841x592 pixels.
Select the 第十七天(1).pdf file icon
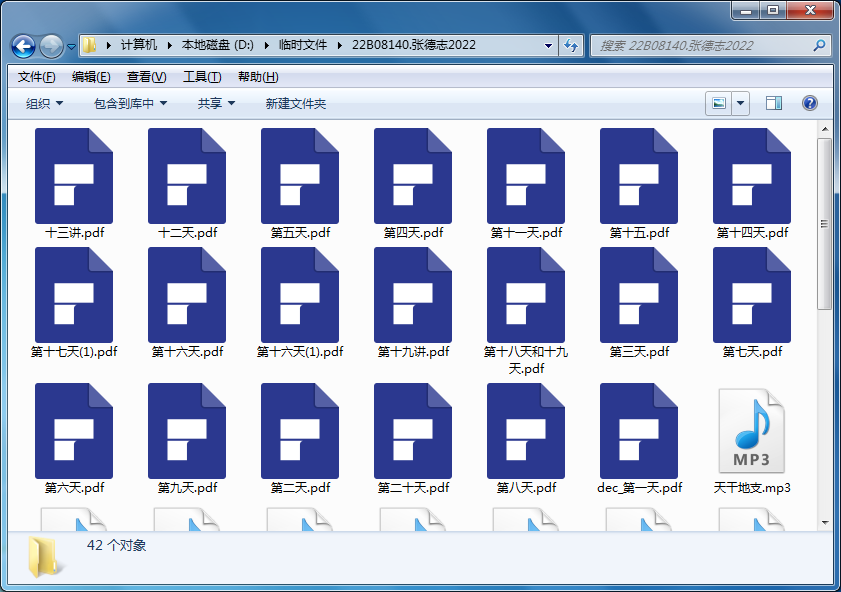pos(74,294)
